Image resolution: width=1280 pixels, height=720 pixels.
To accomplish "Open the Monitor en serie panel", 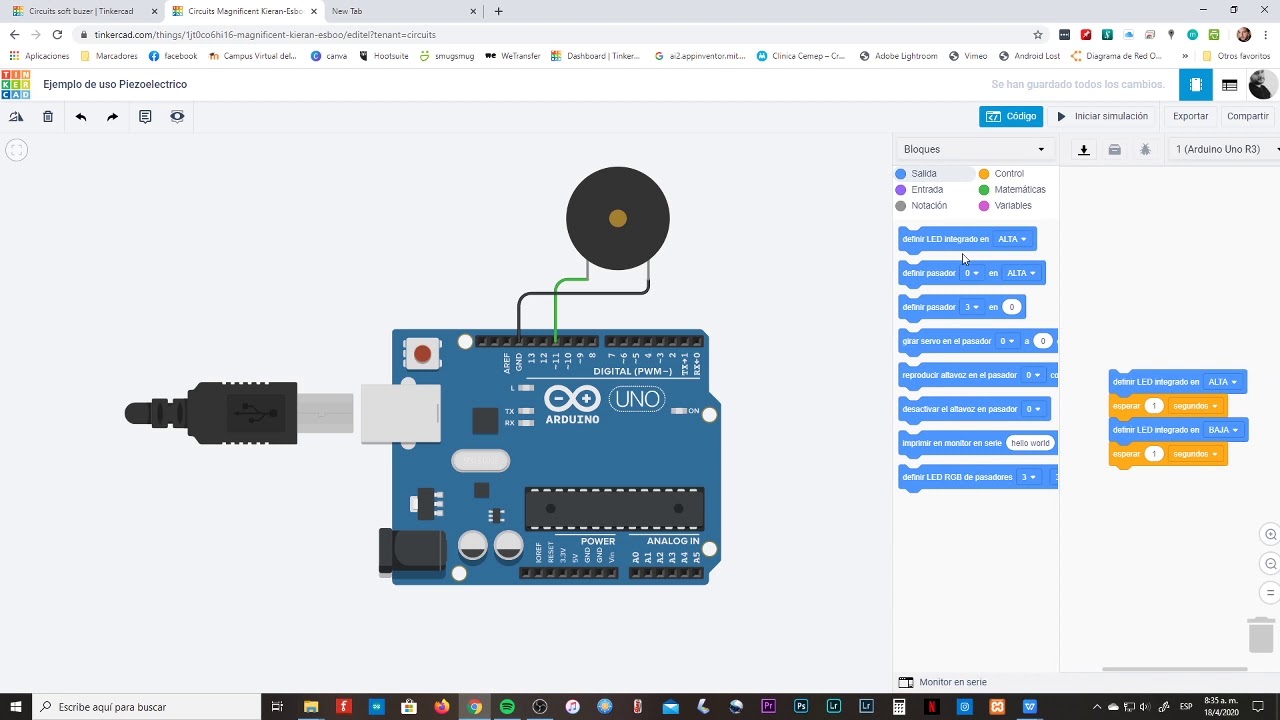I will (943, 682).
